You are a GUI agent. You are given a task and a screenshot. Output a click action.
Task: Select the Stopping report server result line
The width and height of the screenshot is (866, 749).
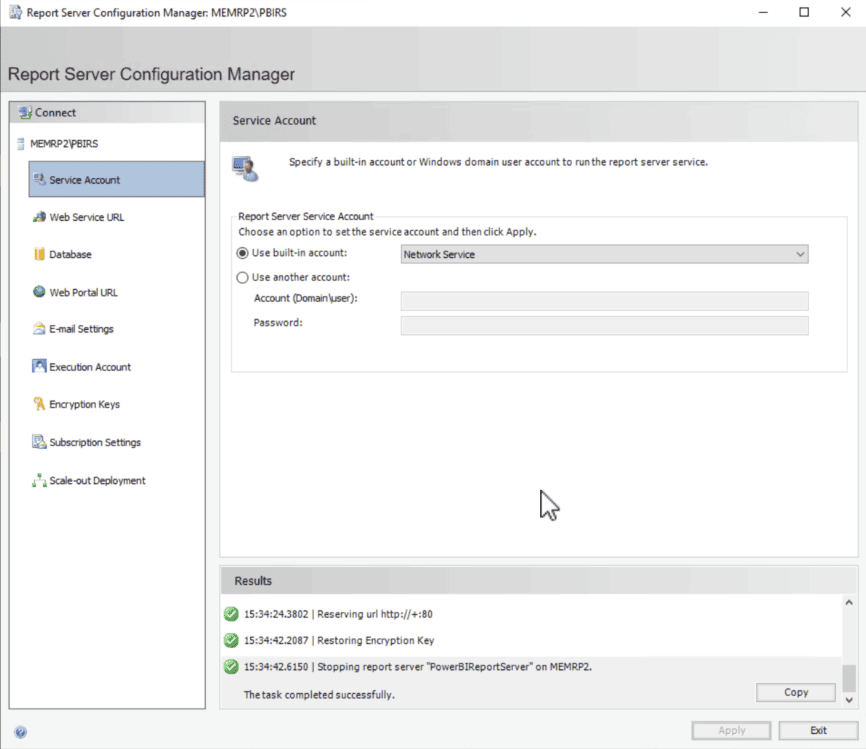pos(418,667)
